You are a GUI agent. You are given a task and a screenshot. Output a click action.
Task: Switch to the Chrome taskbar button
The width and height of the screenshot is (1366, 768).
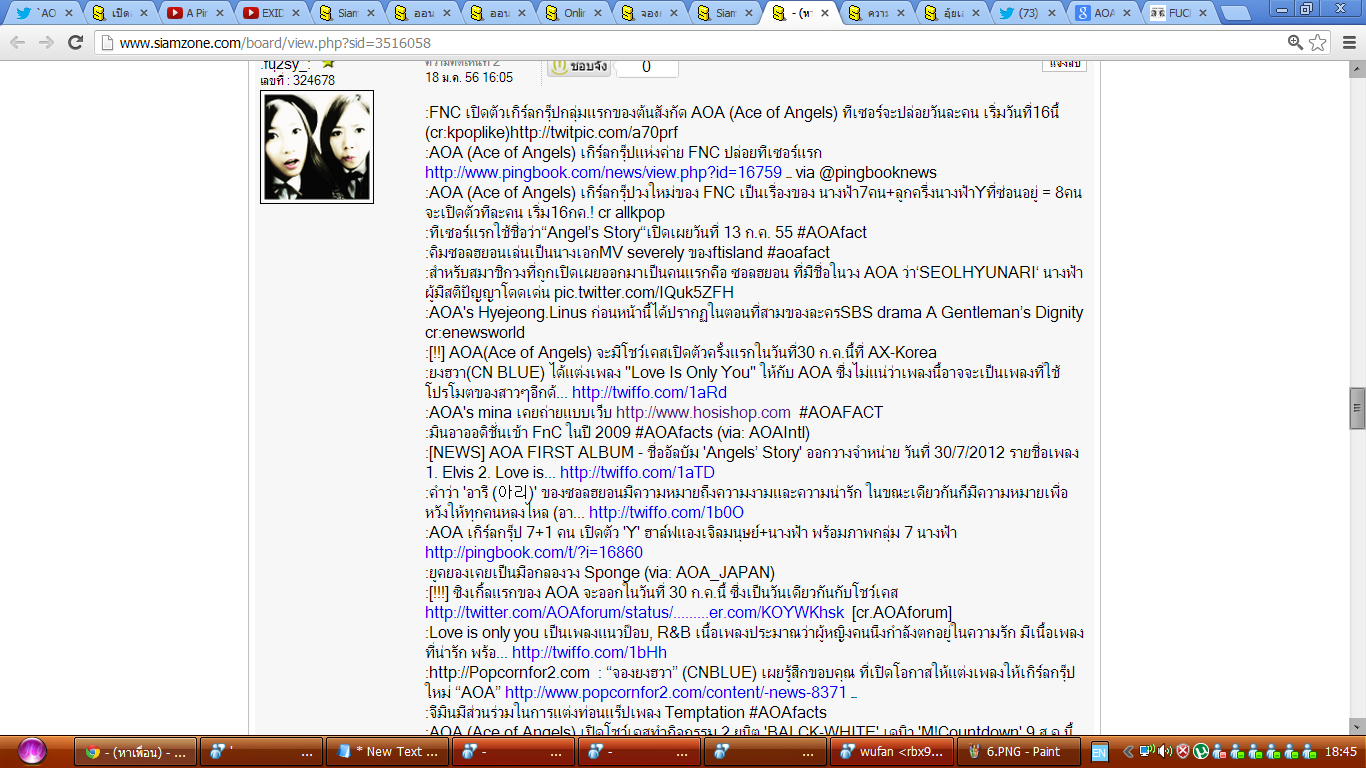135,752
